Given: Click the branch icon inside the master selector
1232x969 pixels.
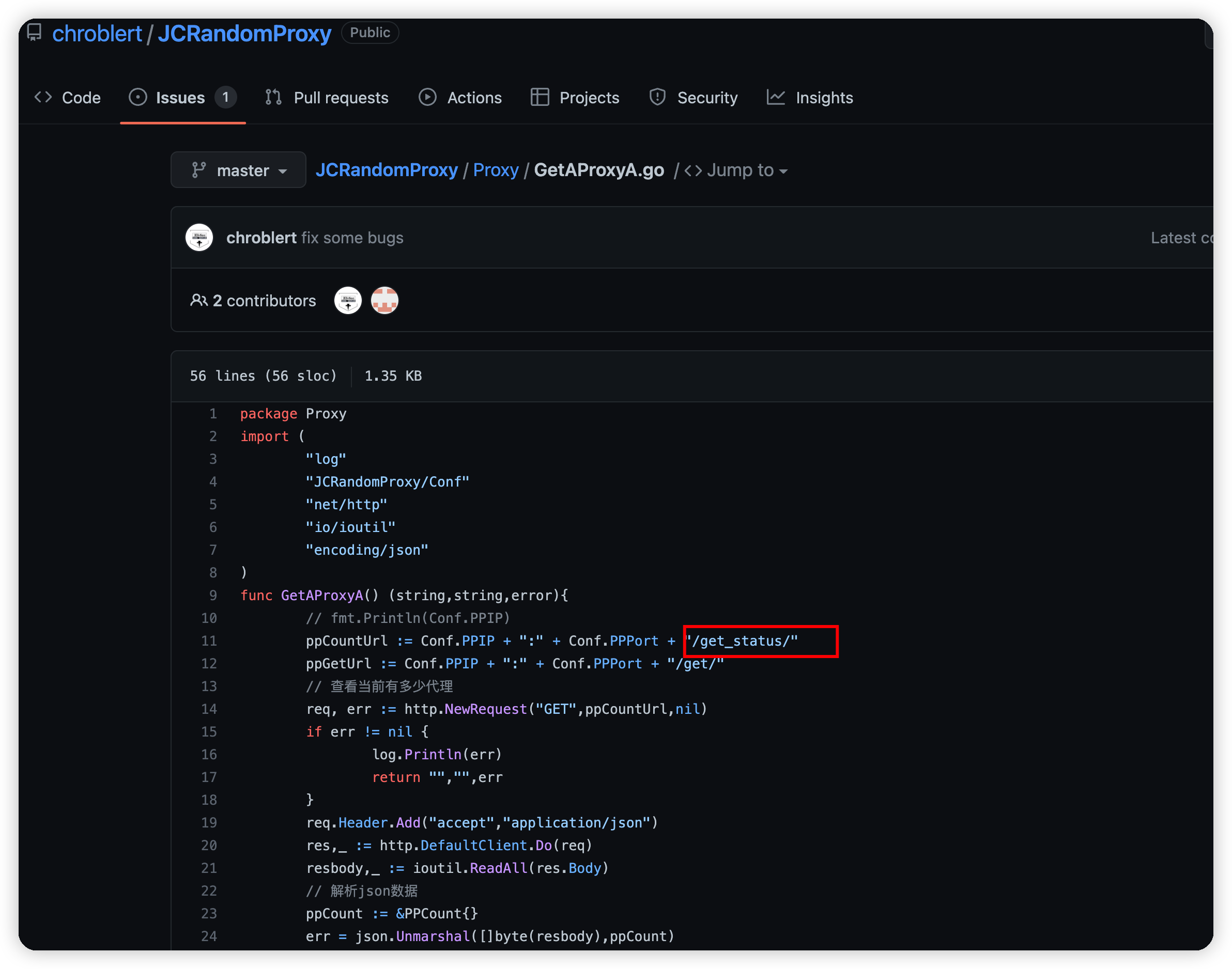Looking at the screenshot, I should (198, 169).
